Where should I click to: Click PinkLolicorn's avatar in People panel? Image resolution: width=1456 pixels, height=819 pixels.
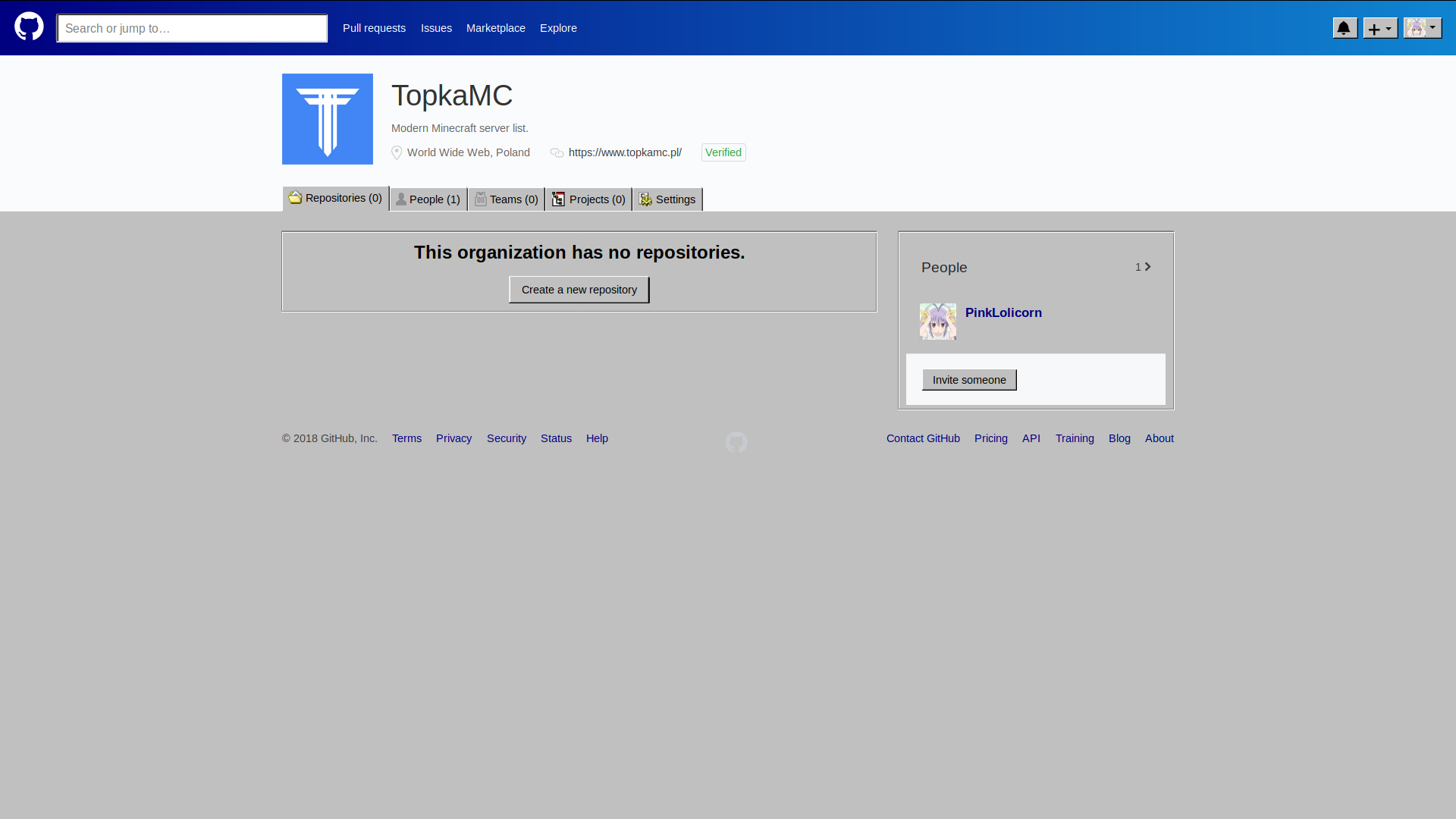pyautogui.click(x=937, y=322)
